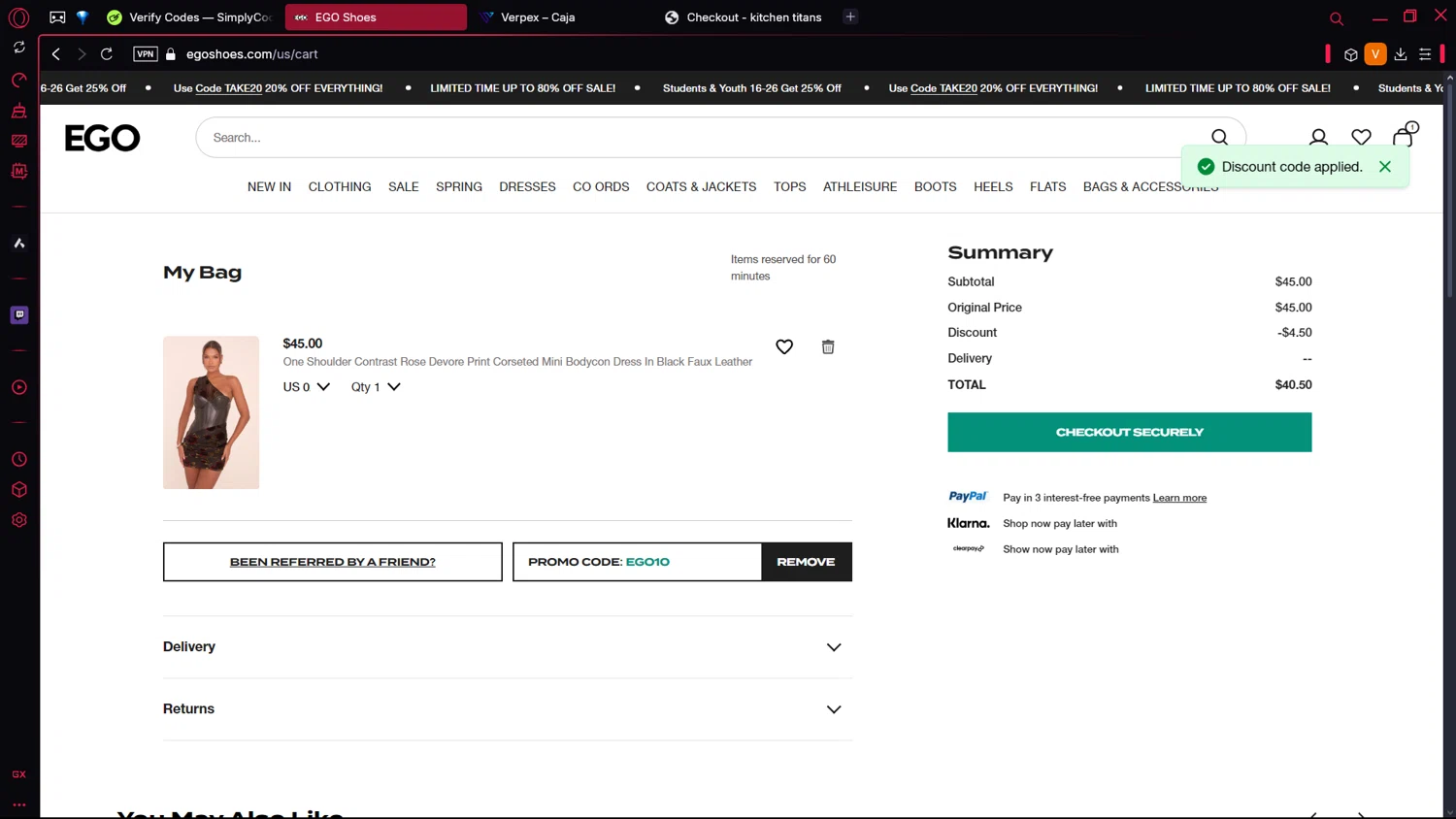Click the padlock site info icon

point(171,54)
